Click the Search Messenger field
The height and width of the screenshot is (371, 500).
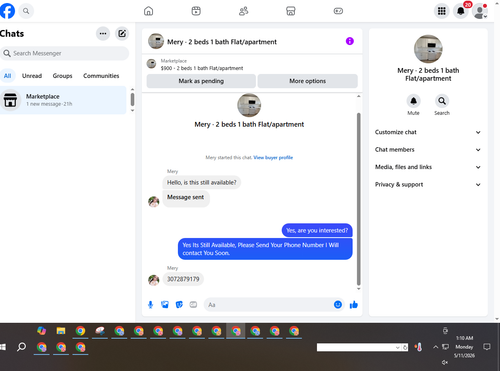point(65,53)
